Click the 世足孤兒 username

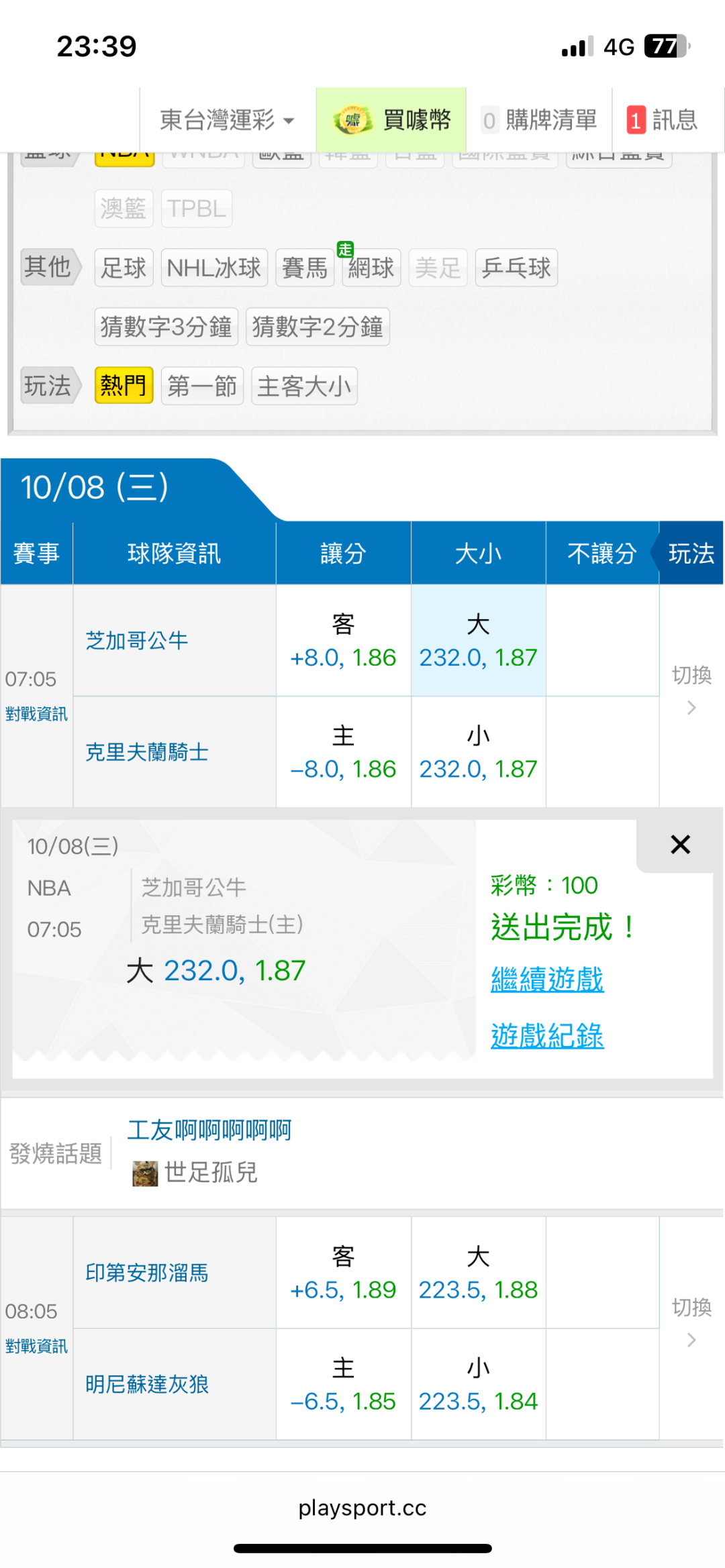(211, 1173)
